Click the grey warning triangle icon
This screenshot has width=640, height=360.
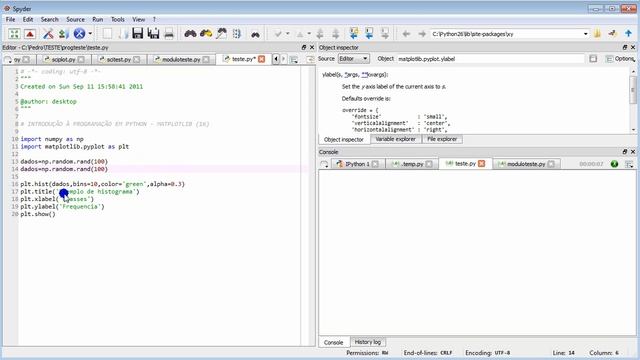coord(300,34)
